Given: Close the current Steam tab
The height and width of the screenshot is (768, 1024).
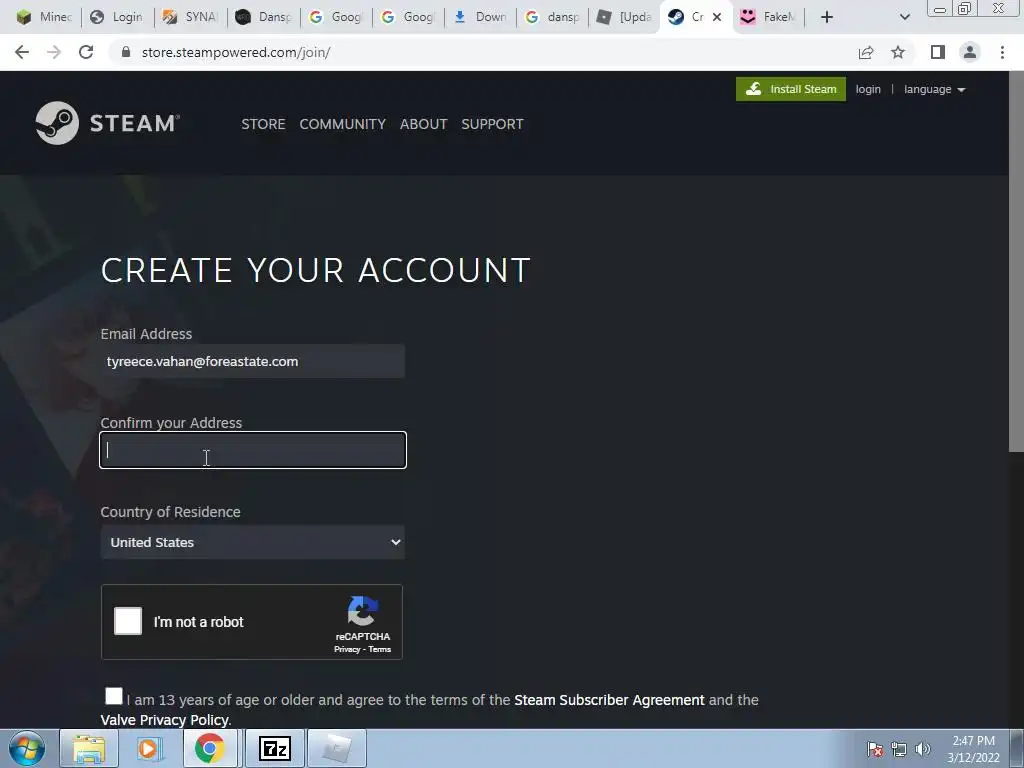Looking at the screenshot, I should 716,17.
